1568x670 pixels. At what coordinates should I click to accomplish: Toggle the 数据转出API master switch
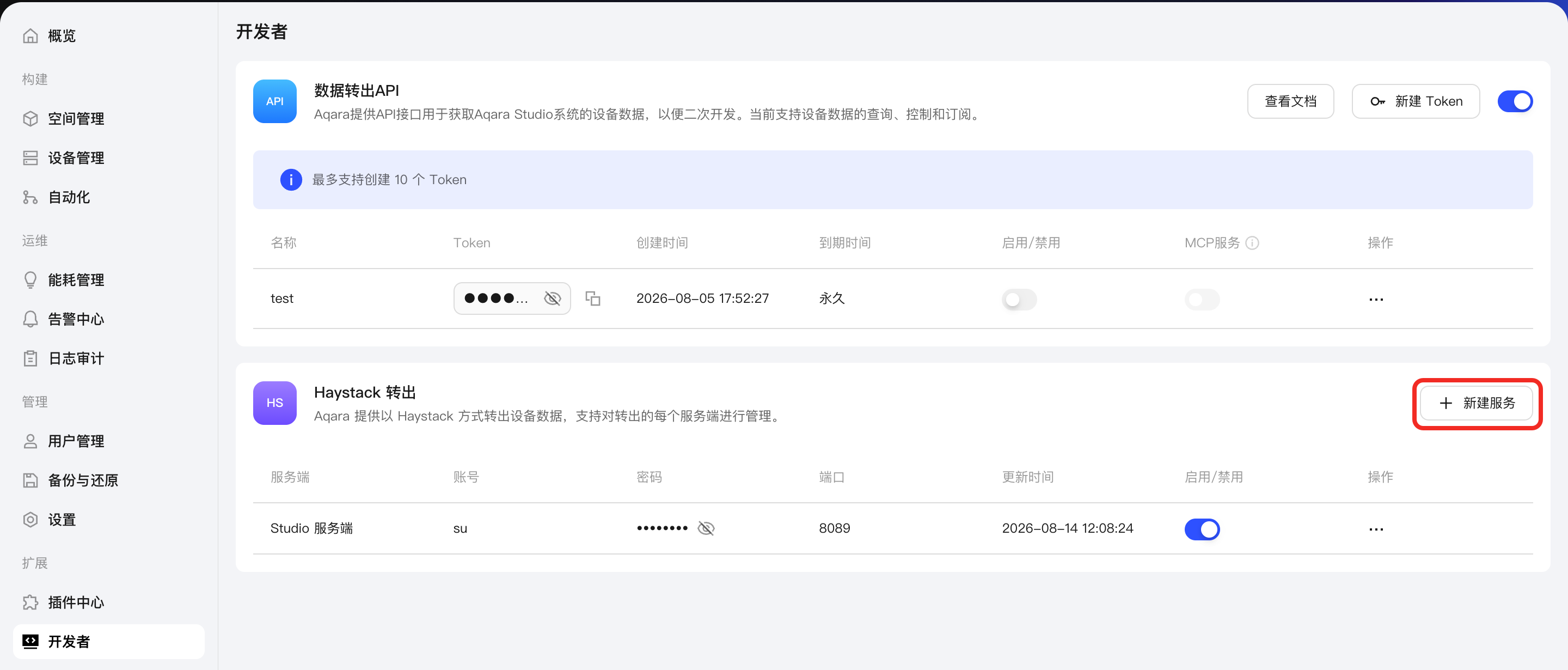pos(1515,102)
